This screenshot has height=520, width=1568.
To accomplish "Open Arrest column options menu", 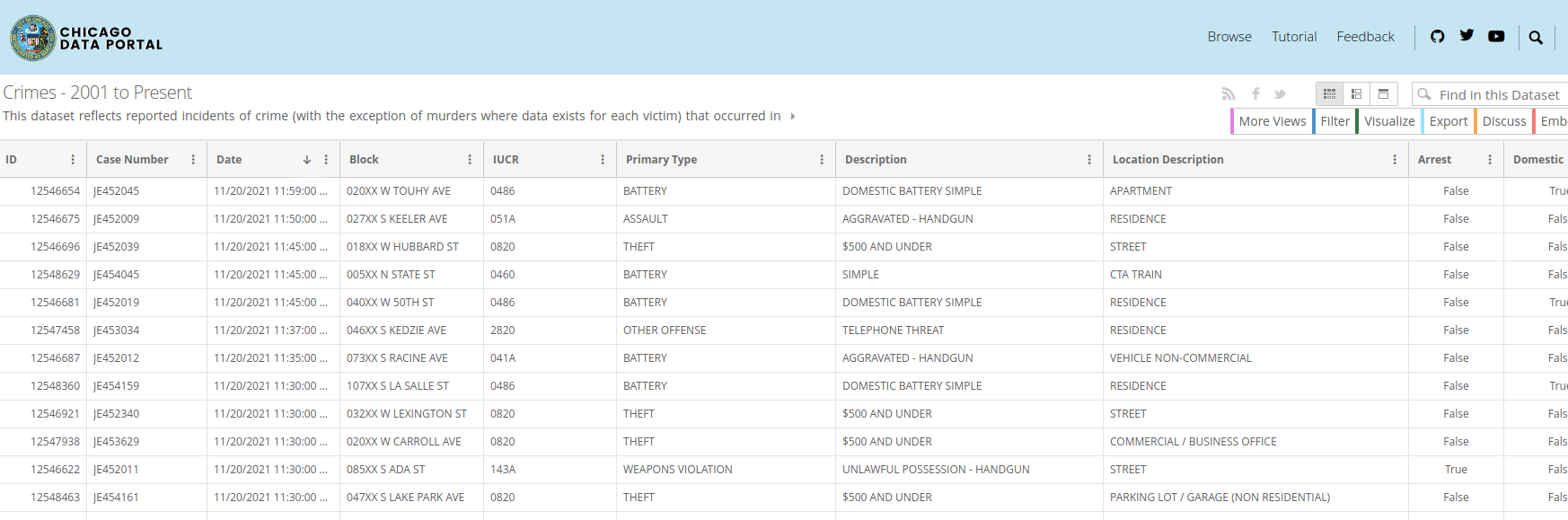I will click(x=1490, y=160).
